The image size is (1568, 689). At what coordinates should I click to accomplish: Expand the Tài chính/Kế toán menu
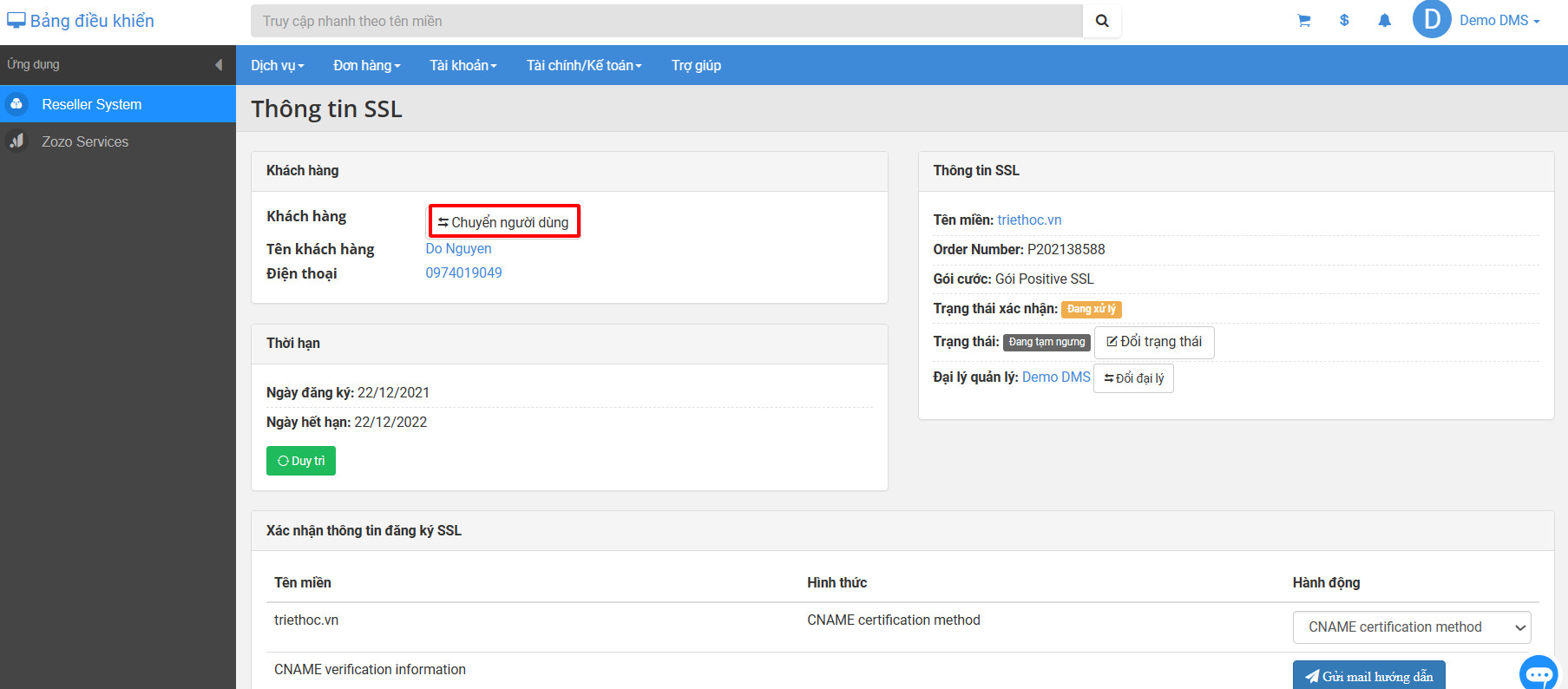[584, 65]
